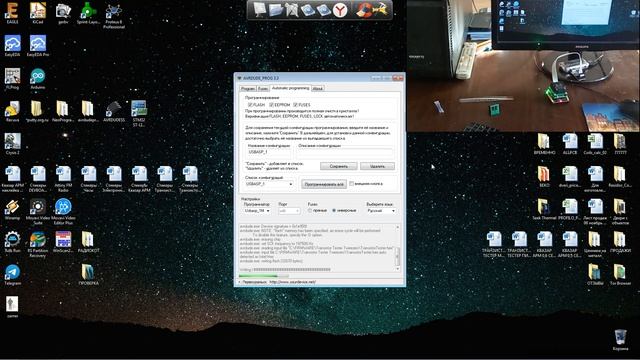Viewport: 640px width, 360px height.
Task: Click the webcam overlay showing the programmer
Action: pos(523,66)
